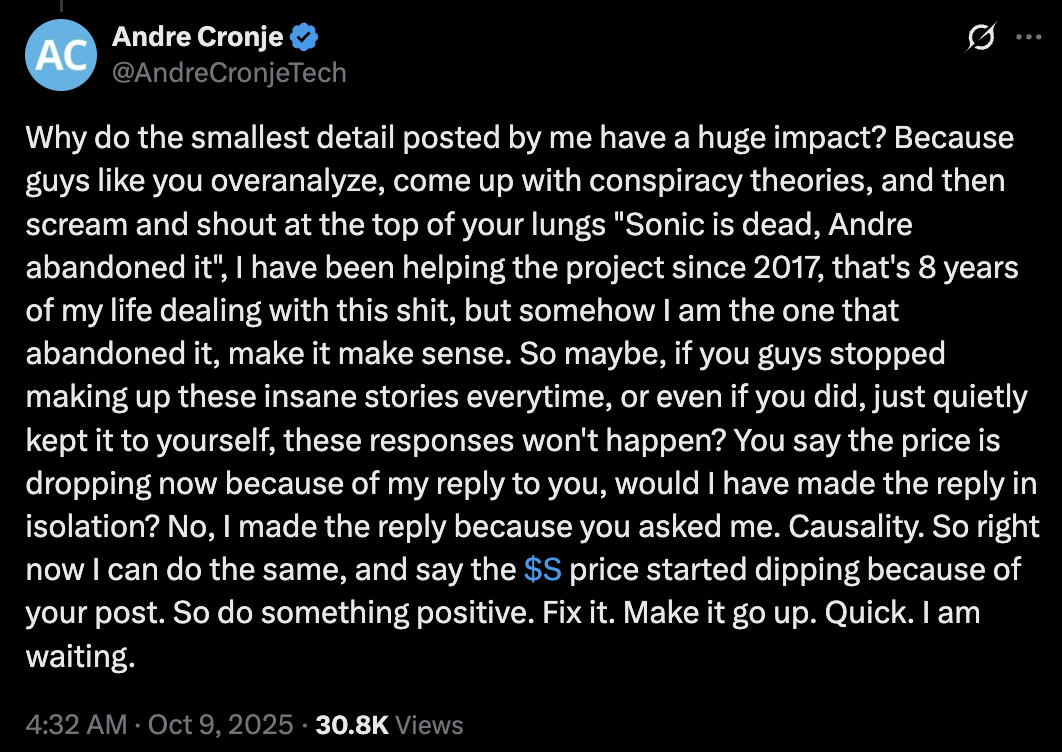Click the display name Andre Cronje
The height and width of the screenshot is (752, 1062).
(195, 37)
